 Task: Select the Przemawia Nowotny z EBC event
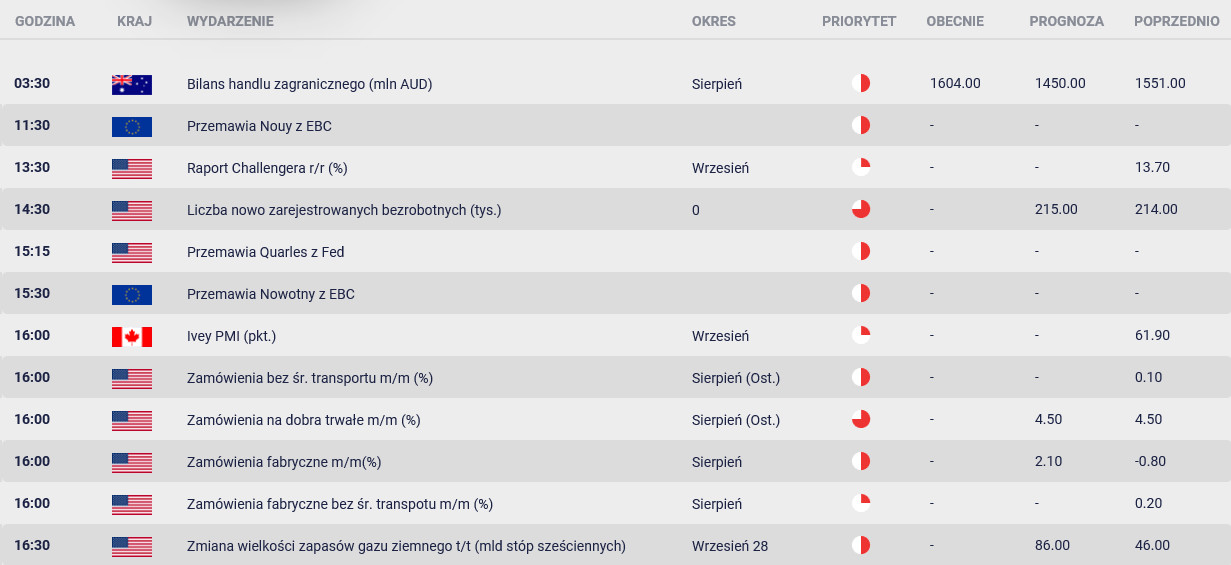(x=271, y=294)
